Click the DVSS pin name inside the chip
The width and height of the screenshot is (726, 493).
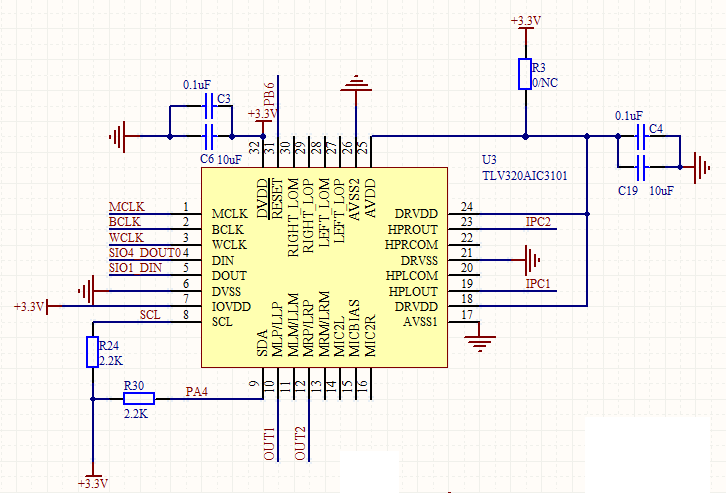pyautogui.click(x=226, y=292)
